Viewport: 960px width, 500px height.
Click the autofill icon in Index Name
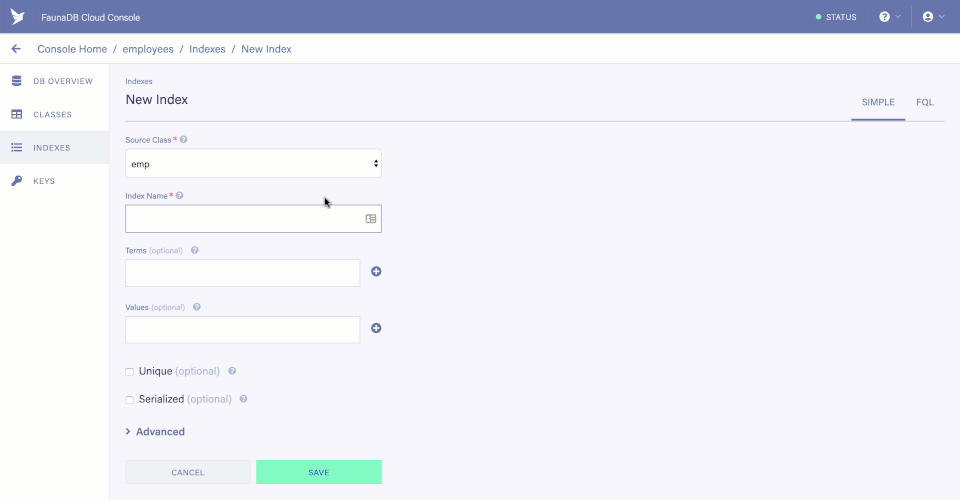coord(370,218)
